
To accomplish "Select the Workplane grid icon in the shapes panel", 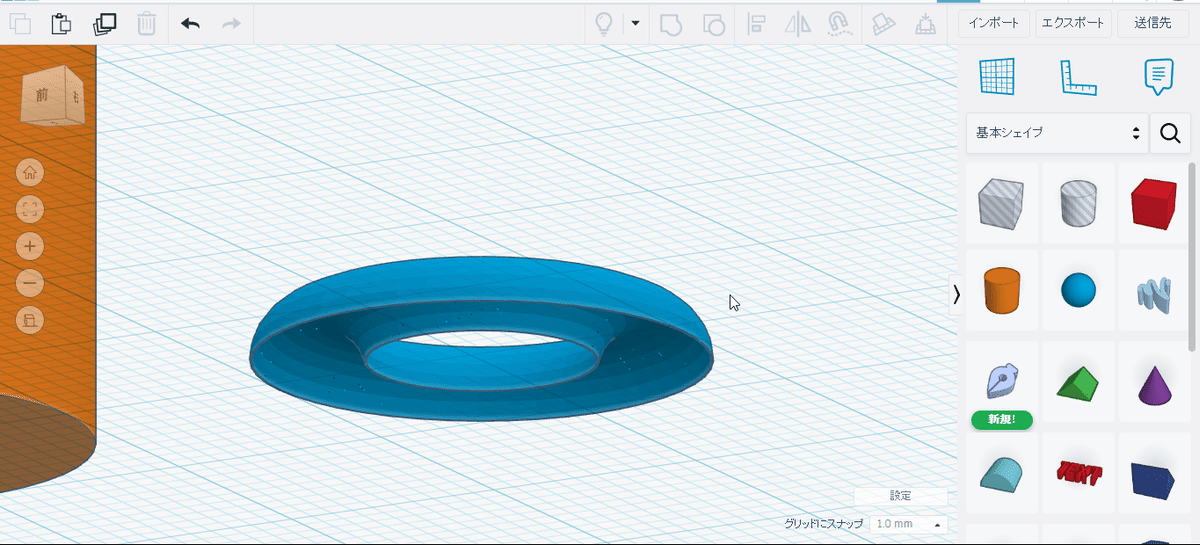I will (997, 77).
